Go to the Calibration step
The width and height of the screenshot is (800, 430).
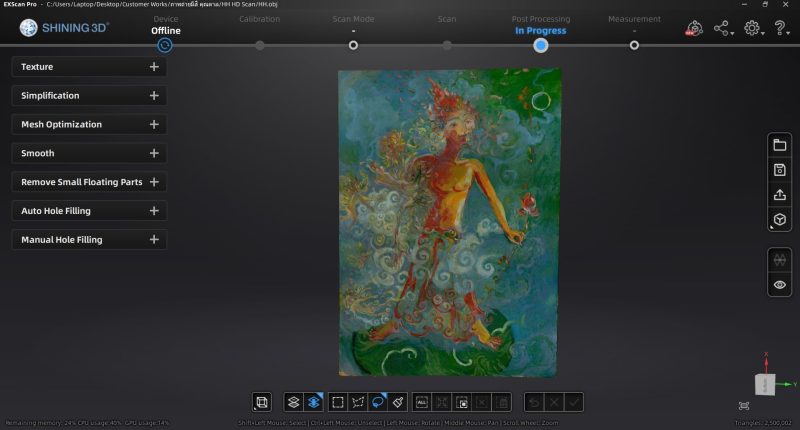tap(259, 19)
